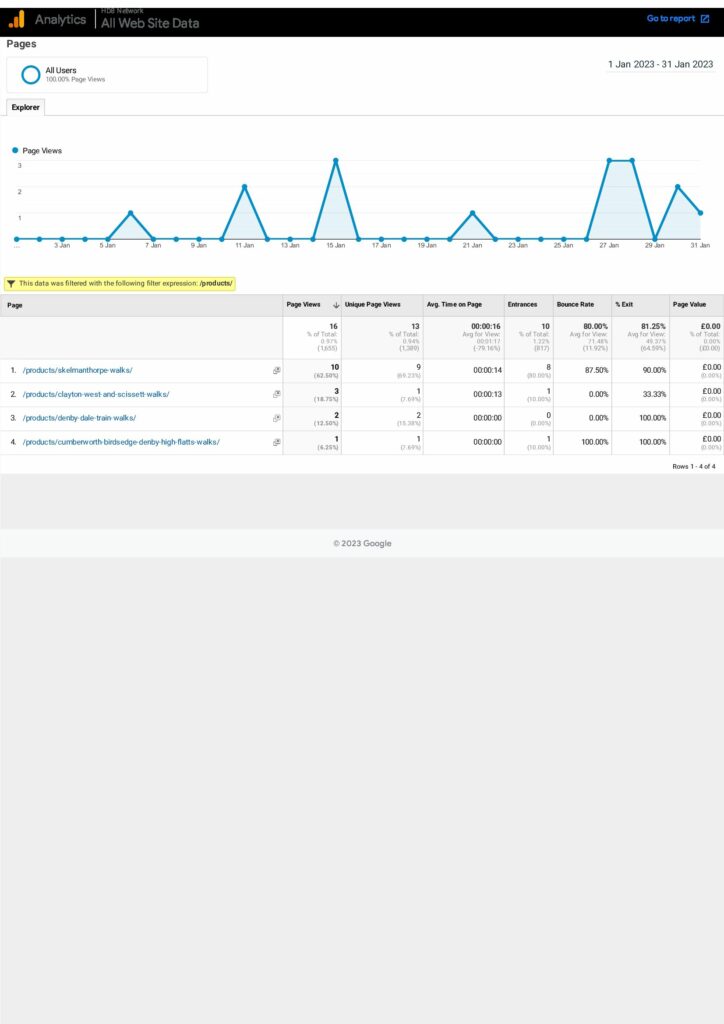Click the Go to report link
724x1024 pixels.
point(670,19)
